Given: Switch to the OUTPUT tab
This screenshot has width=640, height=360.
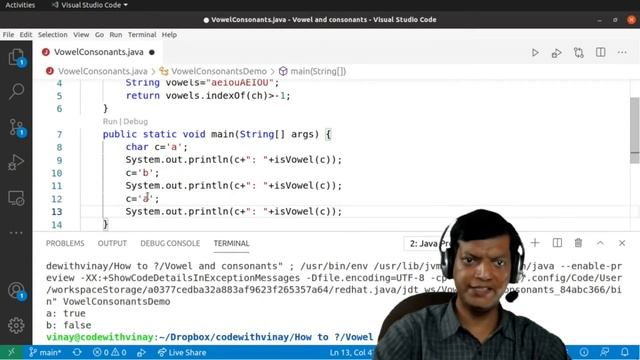Looking at the screenshot, I should click(112, 243).
